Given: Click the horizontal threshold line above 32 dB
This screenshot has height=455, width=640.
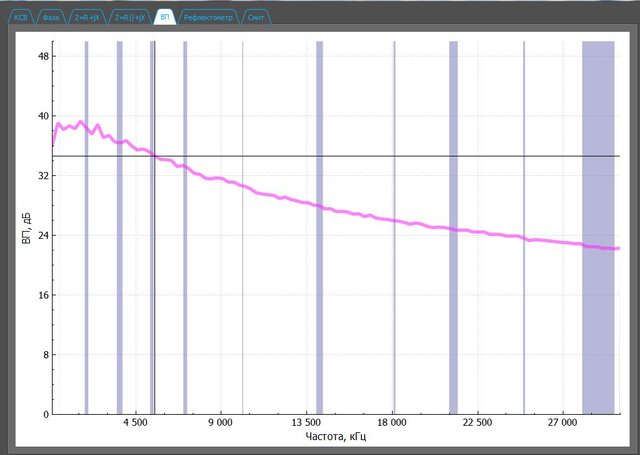Looking at the screenshot, I should (400, 156).
